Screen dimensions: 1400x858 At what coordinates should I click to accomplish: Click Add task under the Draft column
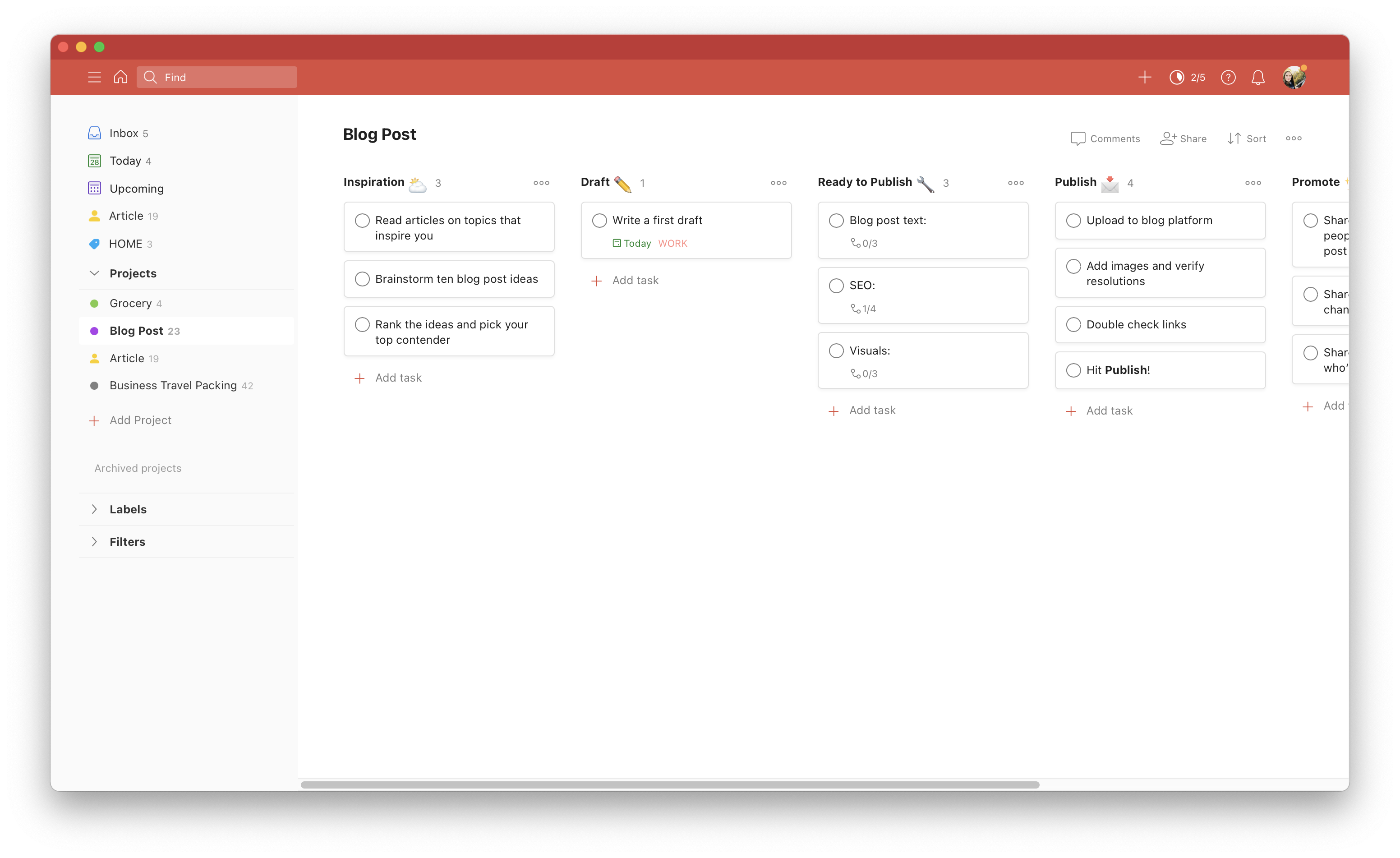(x=635, y=280)
